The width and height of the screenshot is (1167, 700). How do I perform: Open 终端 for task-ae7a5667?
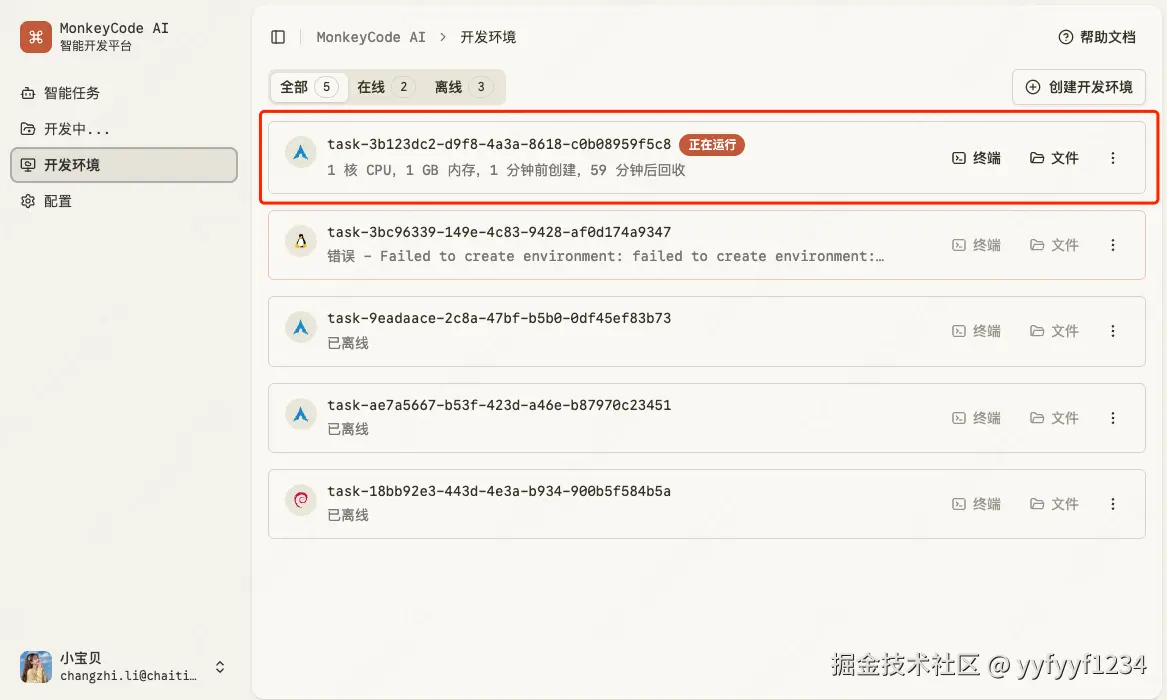(x=976, y=418)
